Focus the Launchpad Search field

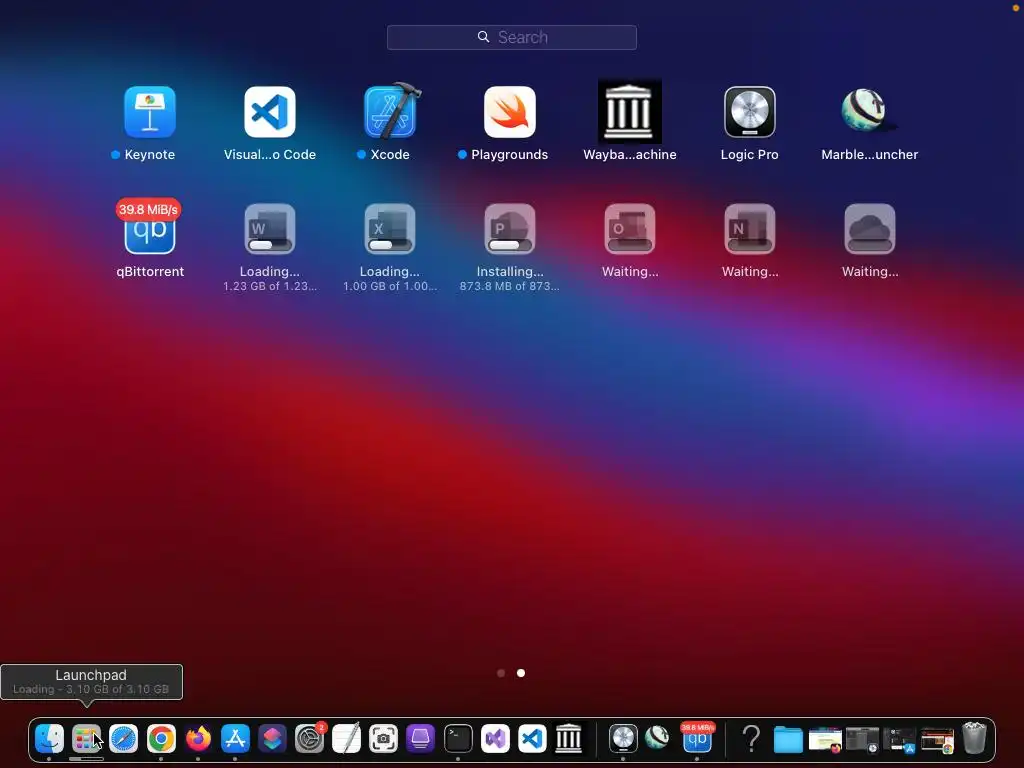point(511,37)
